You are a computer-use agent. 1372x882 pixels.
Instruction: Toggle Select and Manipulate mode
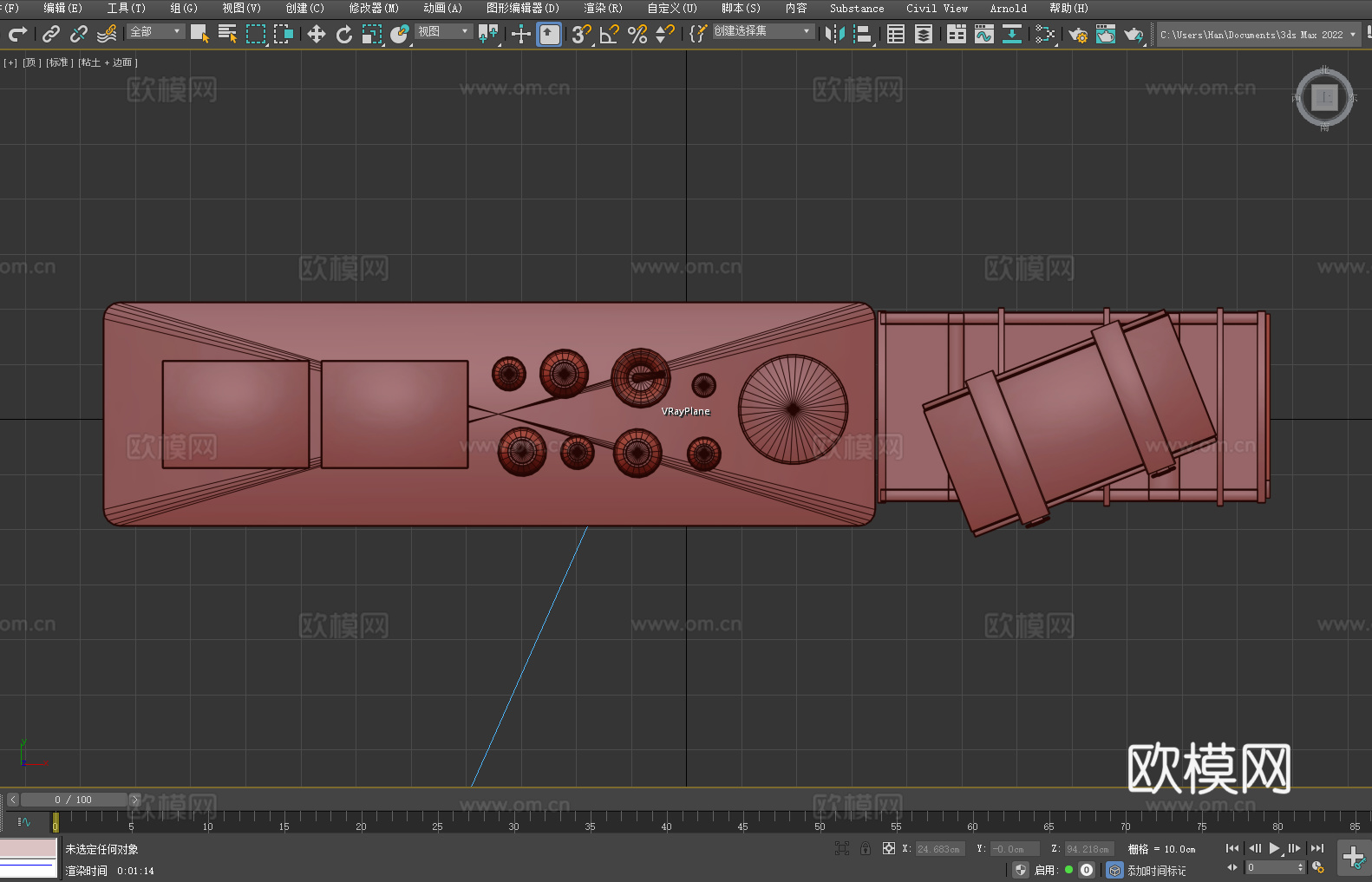[520, 34]
